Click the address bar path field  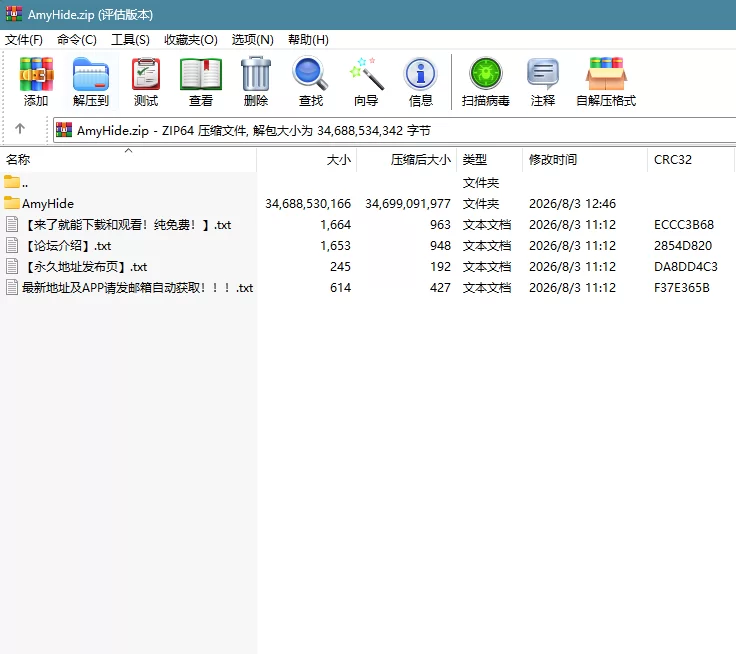(394, 130)
